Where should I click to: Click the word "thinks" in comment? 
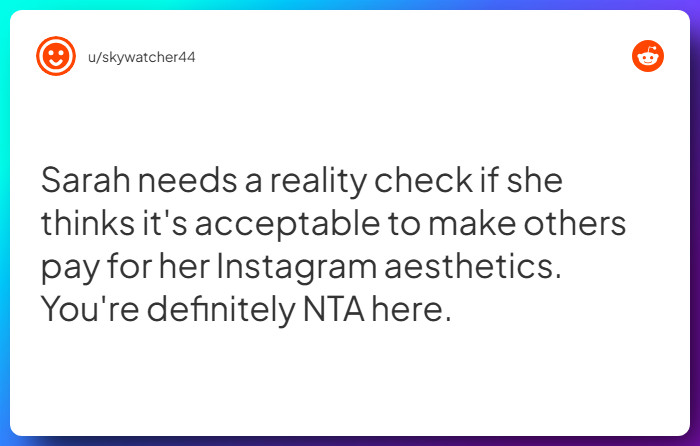(x=88, y=223)
